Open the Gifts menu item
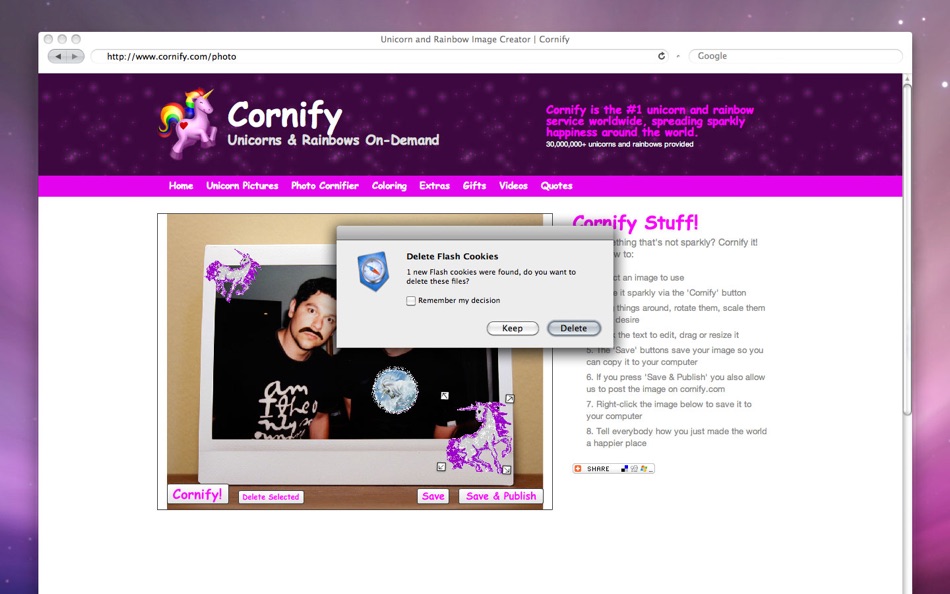 [474, 185]
